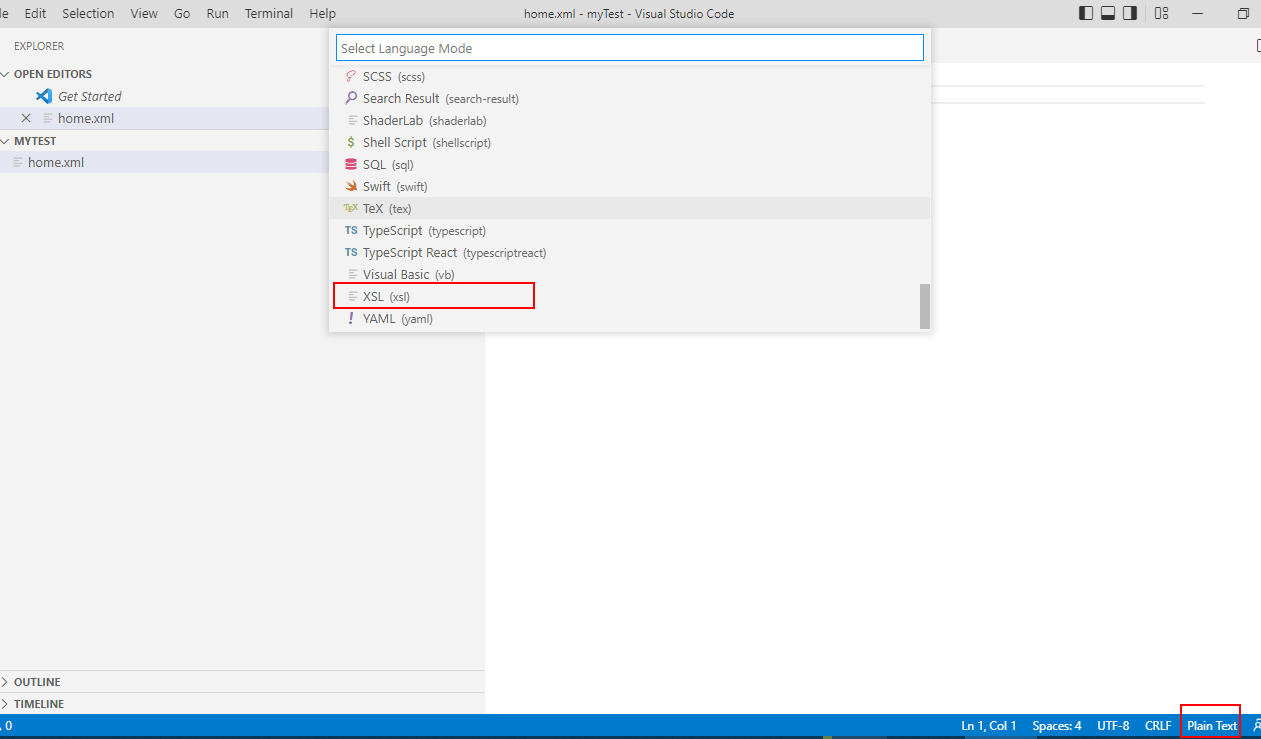Click the EXPLORER panel title
This screenshot has height=739, width=1261.
(x=39, y=46)
